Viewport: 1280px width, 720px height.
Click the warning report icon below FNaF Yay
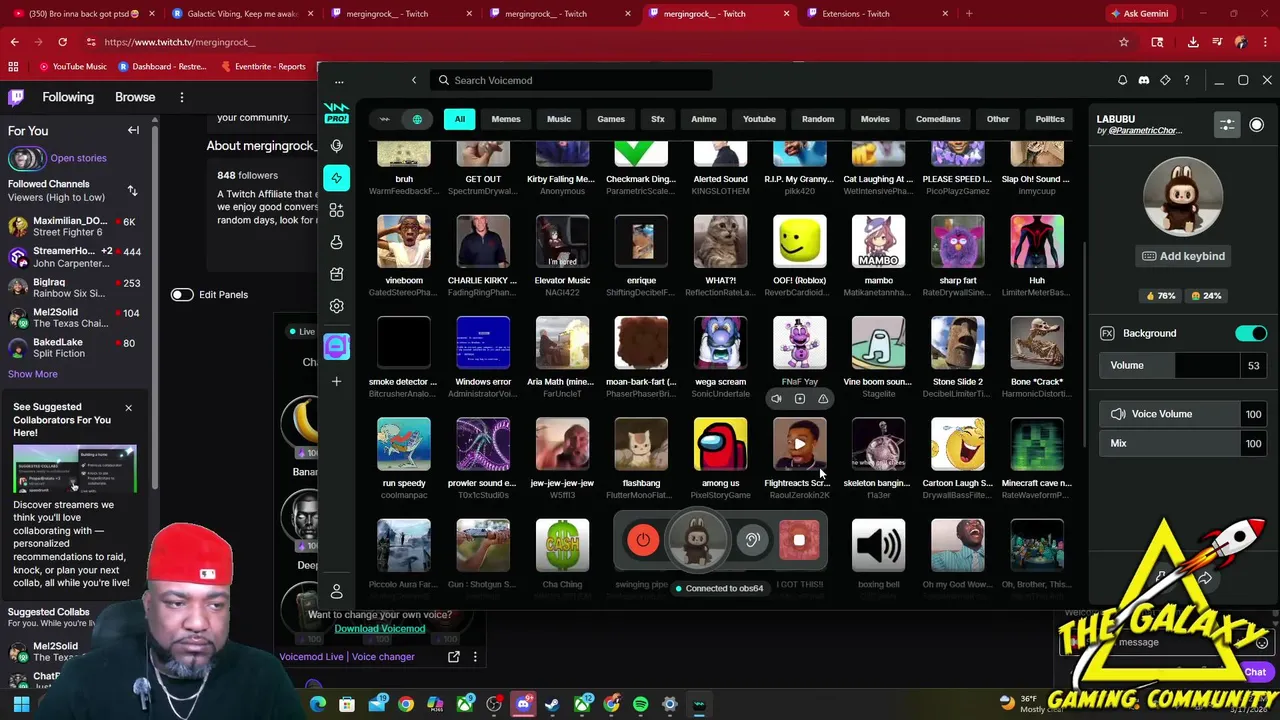[x=823, y=399]
